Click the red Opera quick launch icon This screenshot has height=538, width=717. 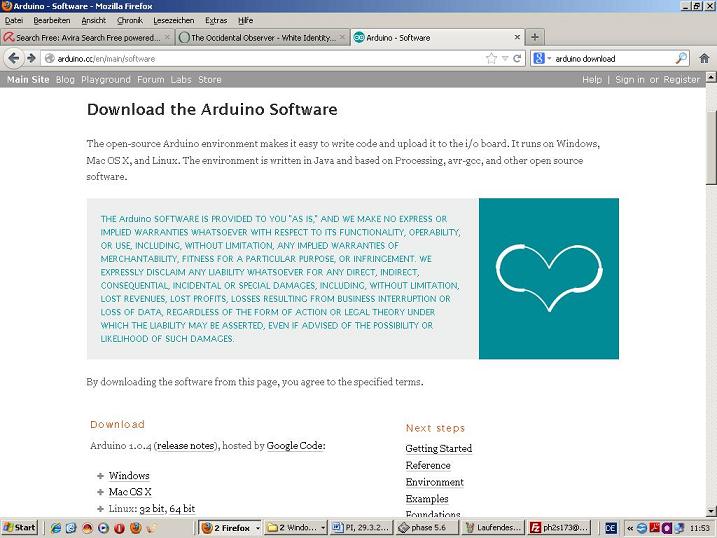119,528
